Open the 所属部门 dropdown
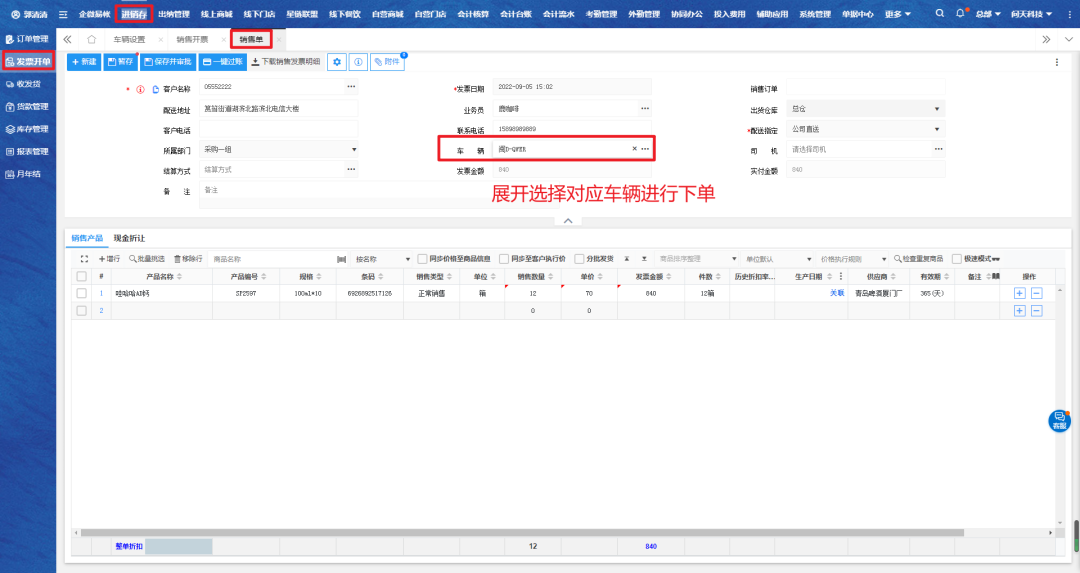 coord(353,149)
